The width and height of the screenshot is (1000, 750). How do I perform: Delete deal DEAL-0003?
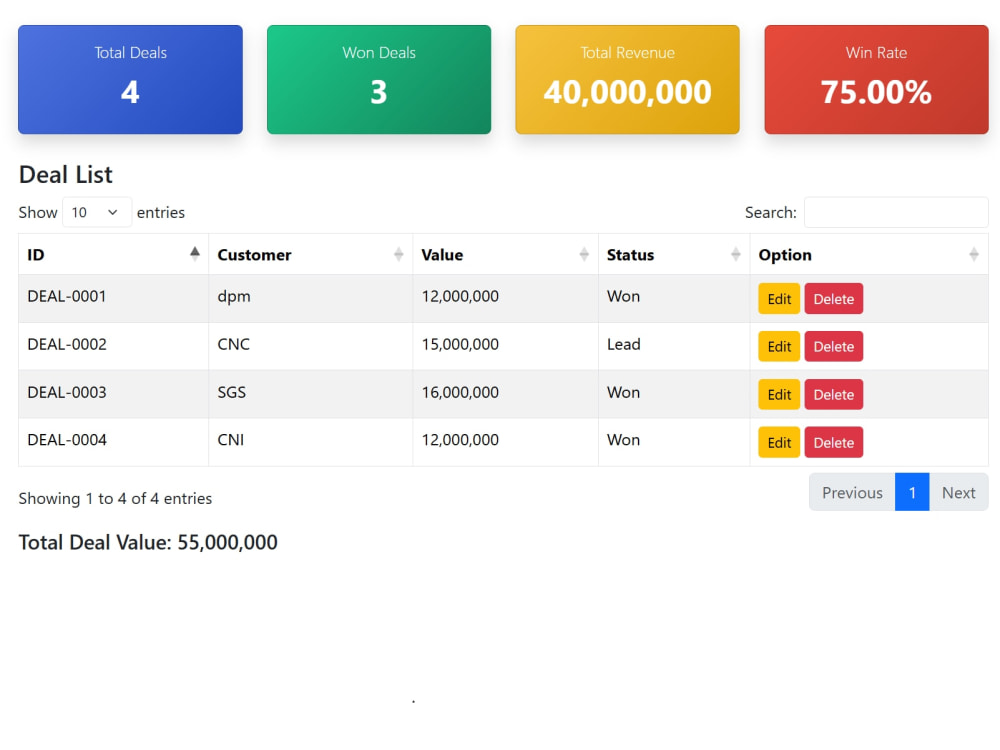click(834, 394)
